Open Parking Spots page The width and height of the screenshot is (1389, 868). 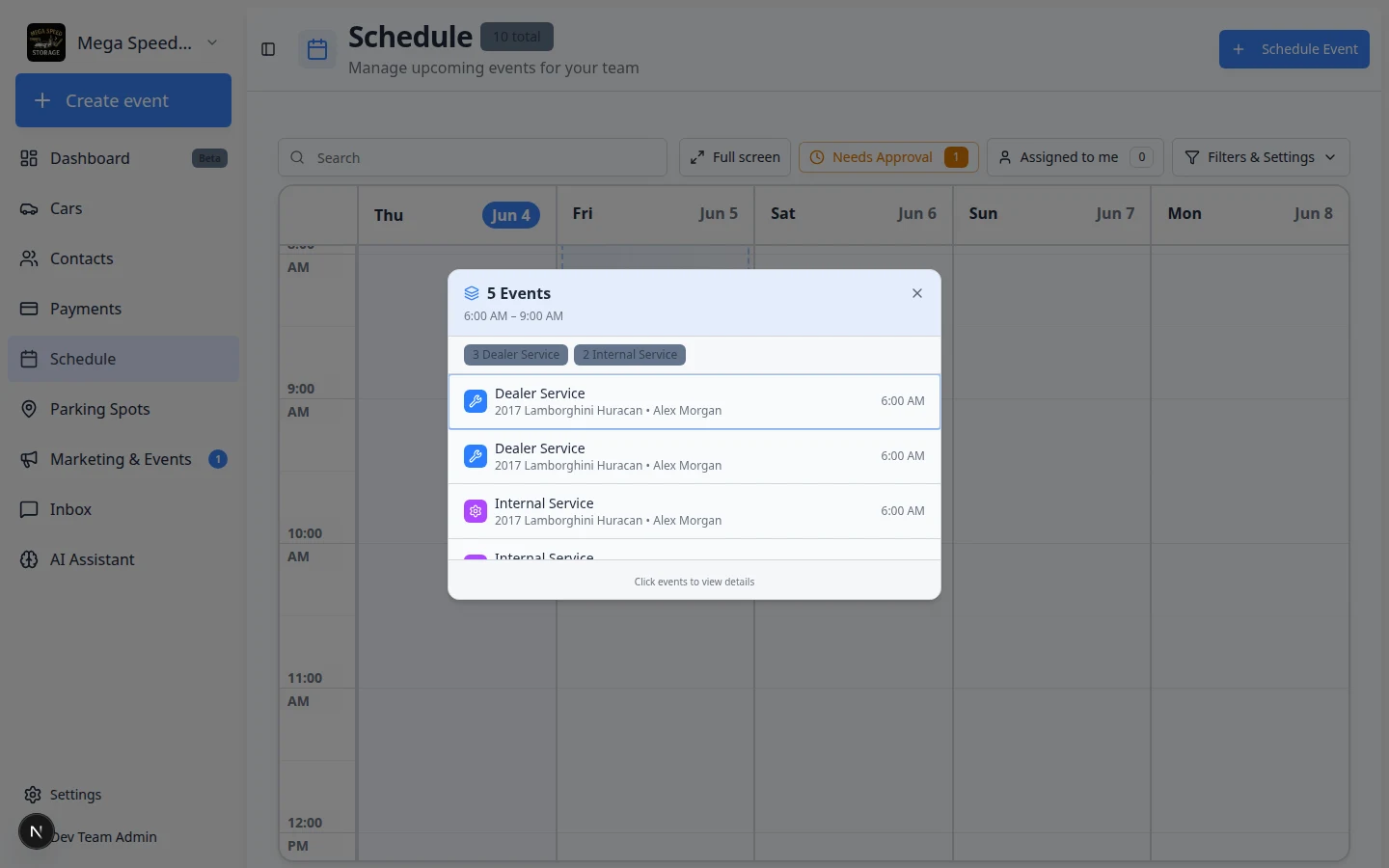(x=123, y=409)
